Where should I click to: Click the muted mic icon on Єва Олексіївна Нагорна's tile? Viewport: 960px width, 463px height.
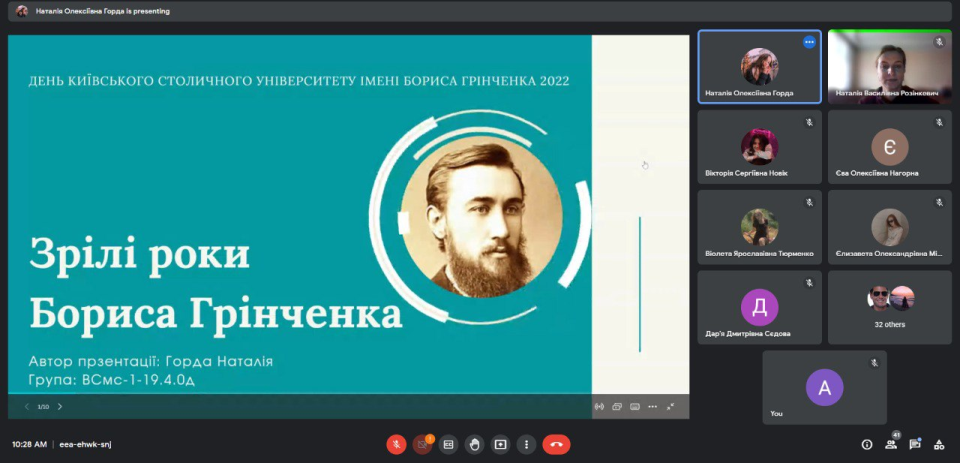[x=939, y=122]
